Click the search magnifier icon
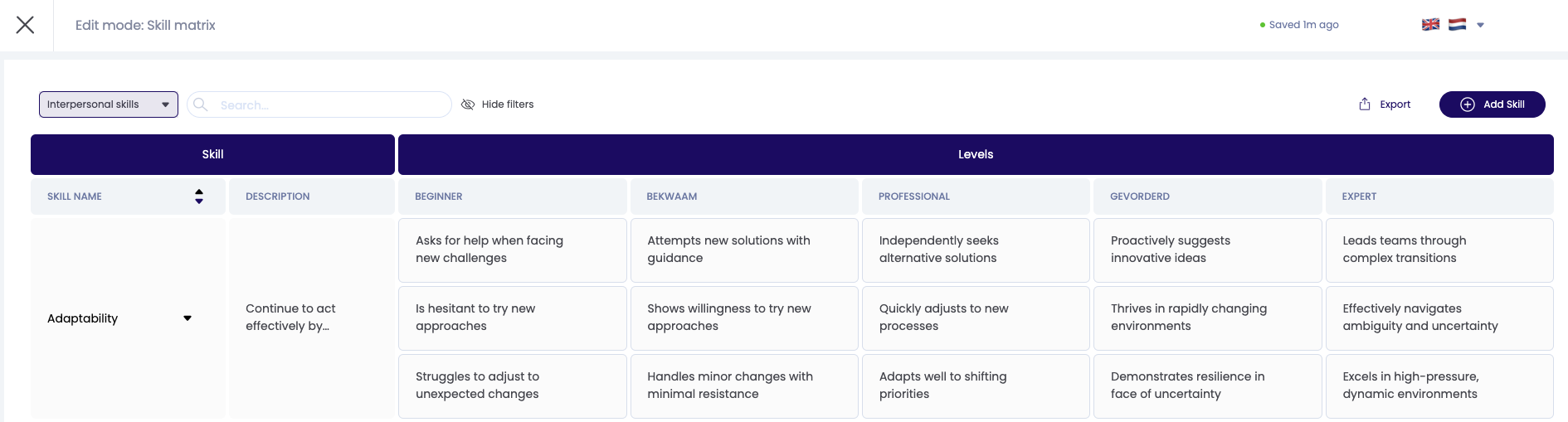 pyautogui.click(x=201, y=104)
